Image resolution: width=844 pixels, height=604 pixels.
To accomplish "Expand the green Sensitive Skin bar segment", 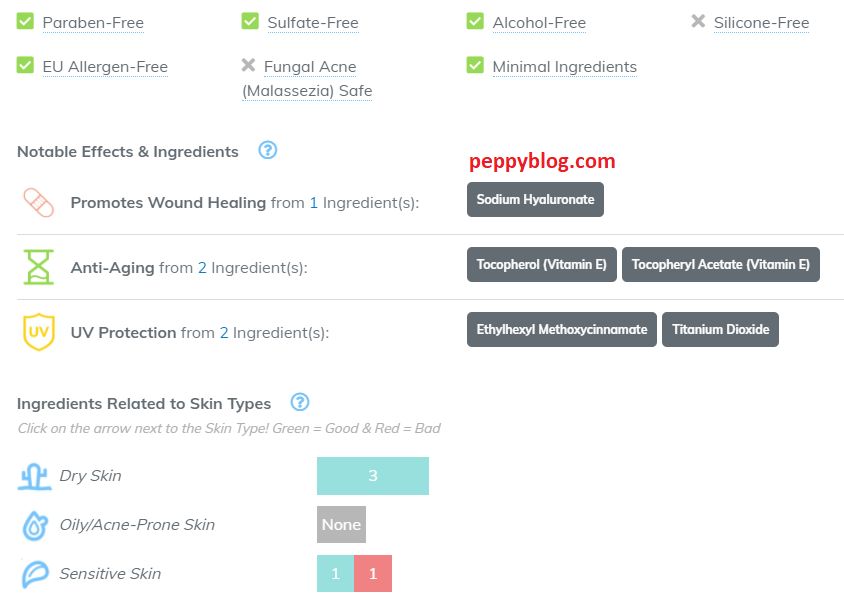I will [335, 574].
